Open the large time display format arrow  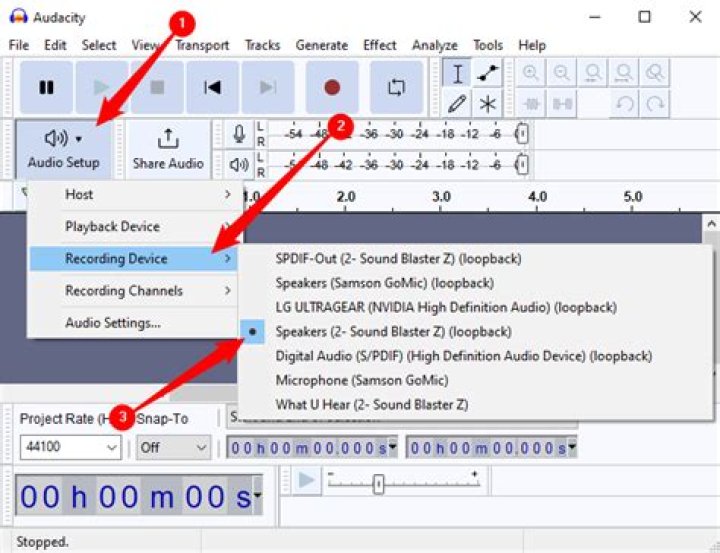point(258,496)
